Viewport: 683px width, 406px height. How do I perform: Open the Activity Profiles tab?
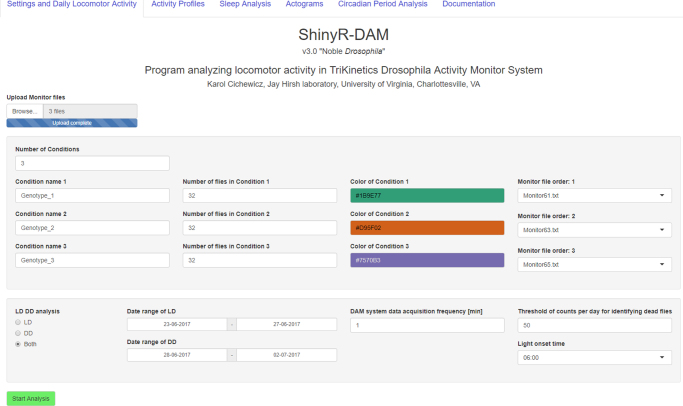click(x=178, y=4)
